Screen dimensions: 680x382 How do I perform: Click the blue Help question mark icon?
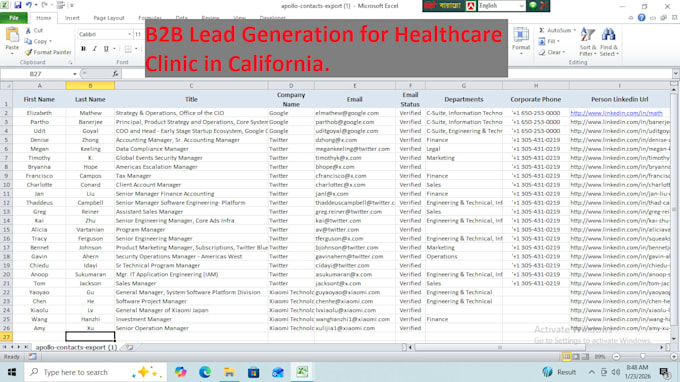point(641,17)
